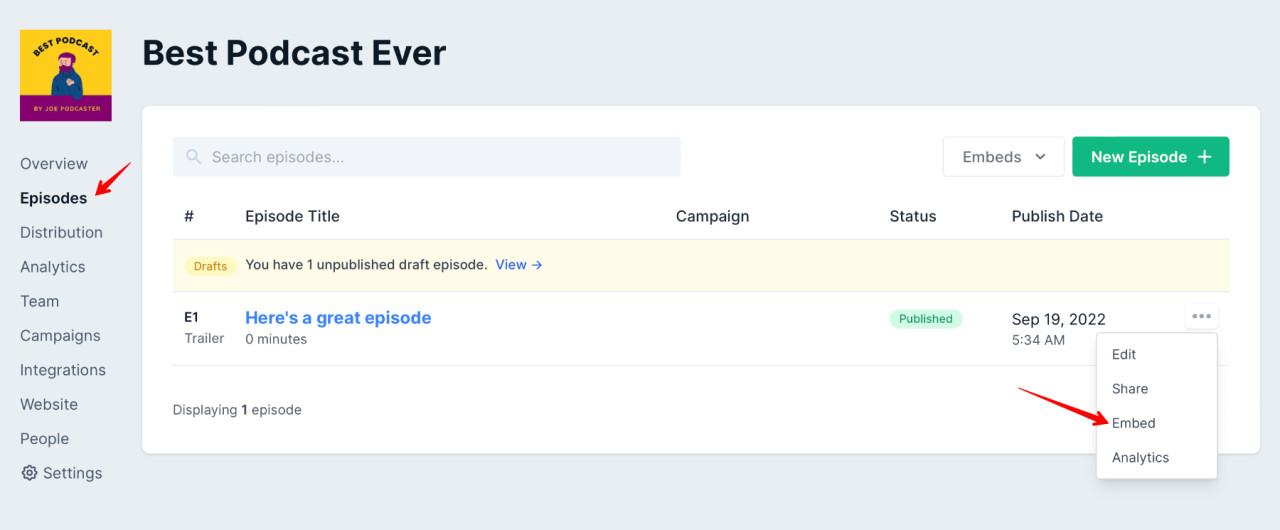Focus the Search episodes field
1280x530 pixels.
[x=440, y=157]
